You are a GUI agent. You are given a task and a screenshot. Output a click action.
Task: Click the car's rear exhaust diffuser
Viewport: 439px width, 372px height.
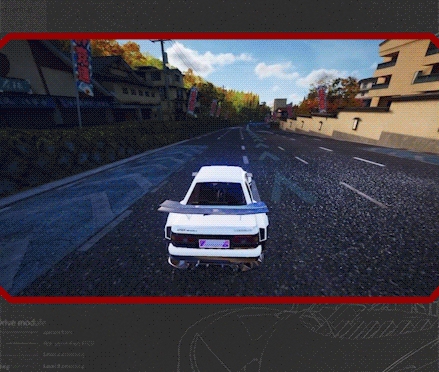(x=215, y=263)
